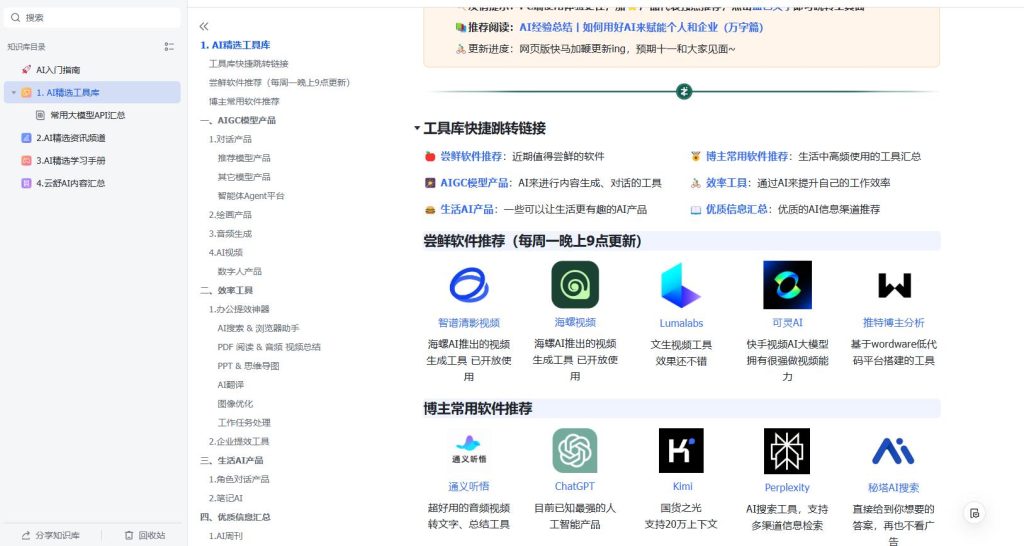Jump to outline item 三、生活AI产品
The height and width of the screenshot is (546, 1024).
[x=232, y=460]
